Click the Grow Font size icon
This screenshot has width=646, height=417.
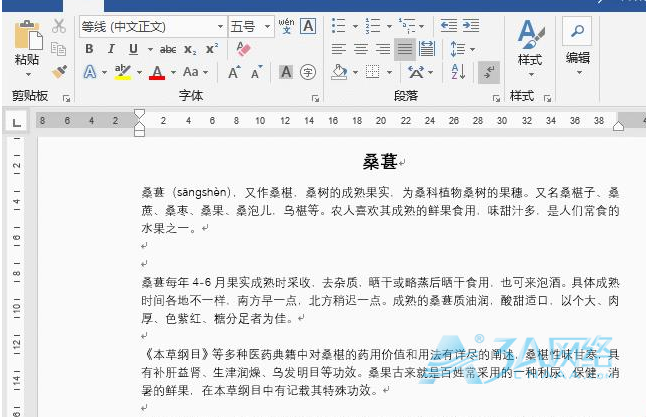tap(234, 72)
